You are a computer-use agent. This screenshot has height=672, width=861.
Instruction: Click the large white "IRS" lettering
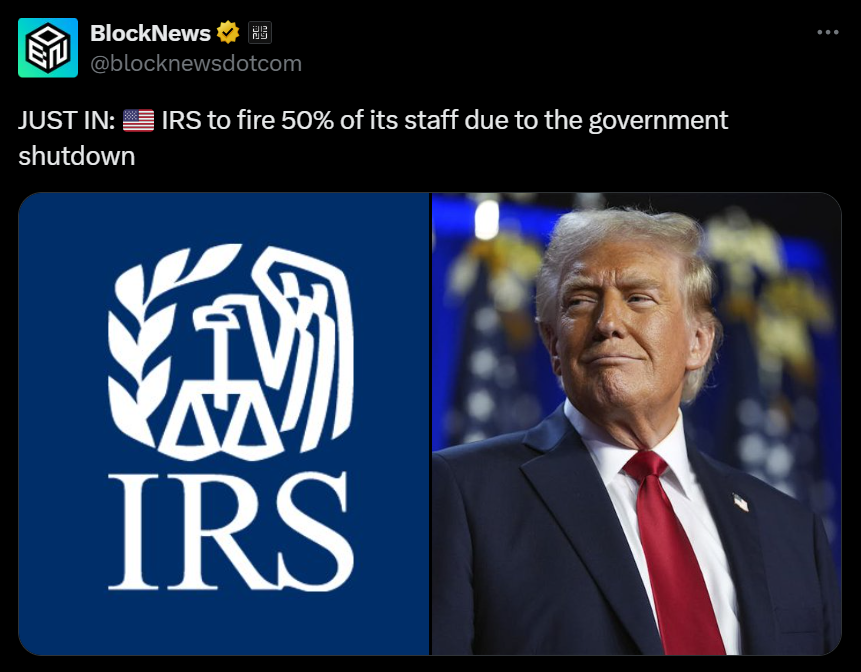point(231,531)
